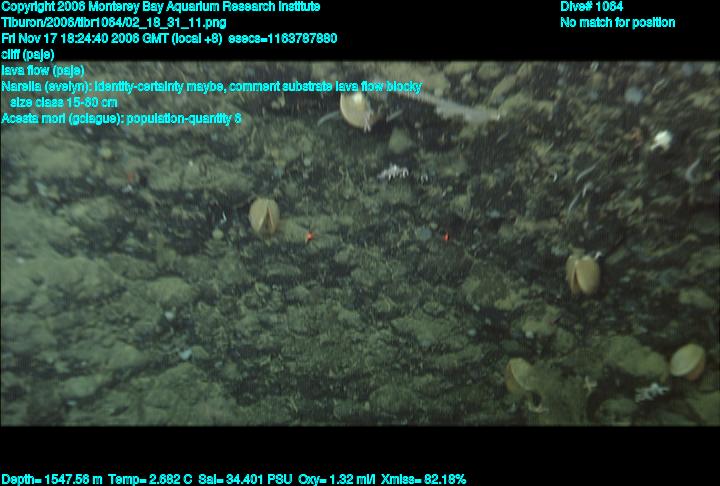720x486 pixels.
Task: Click the 'Dive# 1064' label
Action: click(x=591, y=7)
